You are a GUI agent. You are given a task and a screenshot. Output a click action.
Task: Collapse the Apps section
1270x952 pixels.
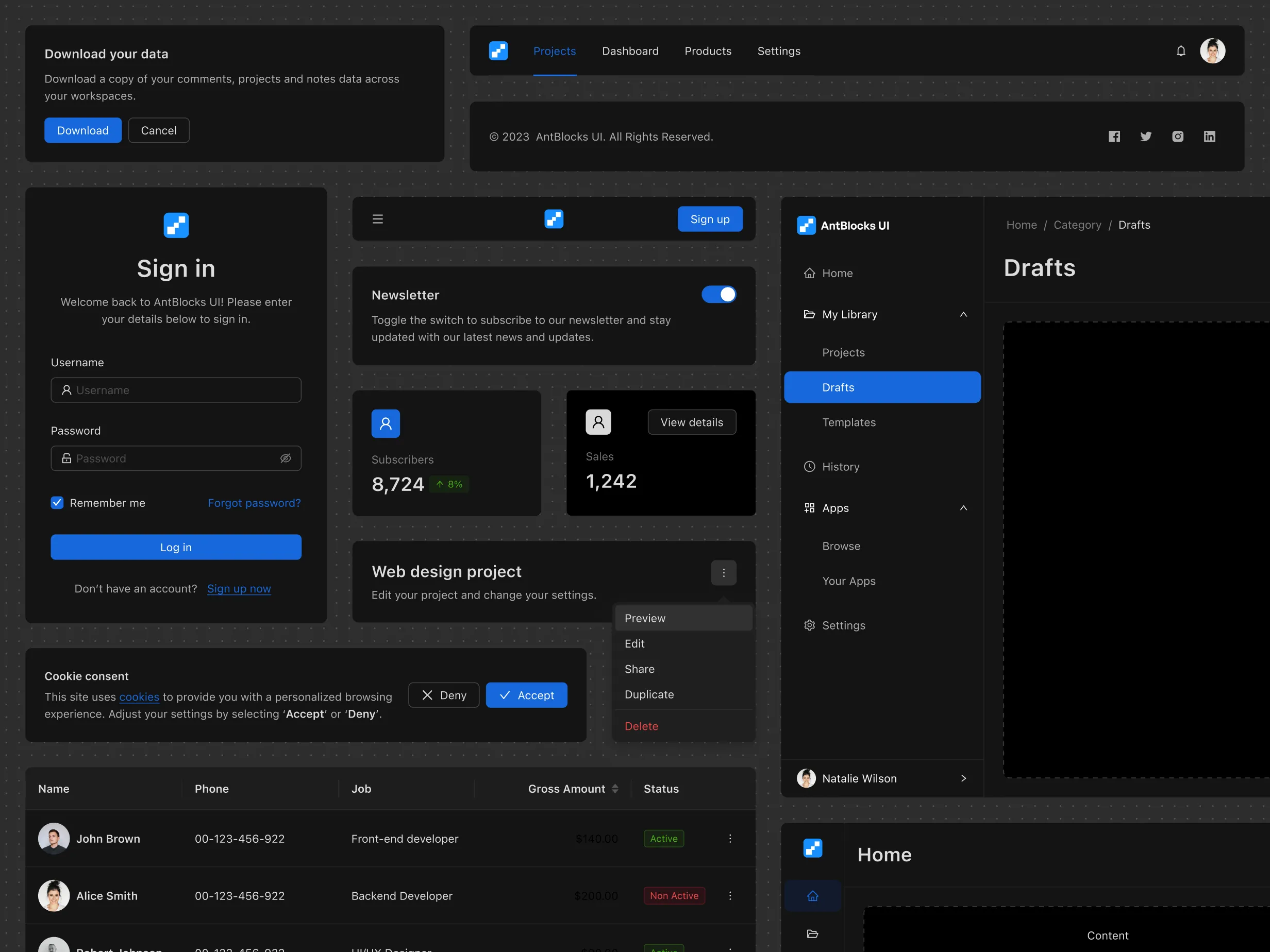(x=963, y=507)
